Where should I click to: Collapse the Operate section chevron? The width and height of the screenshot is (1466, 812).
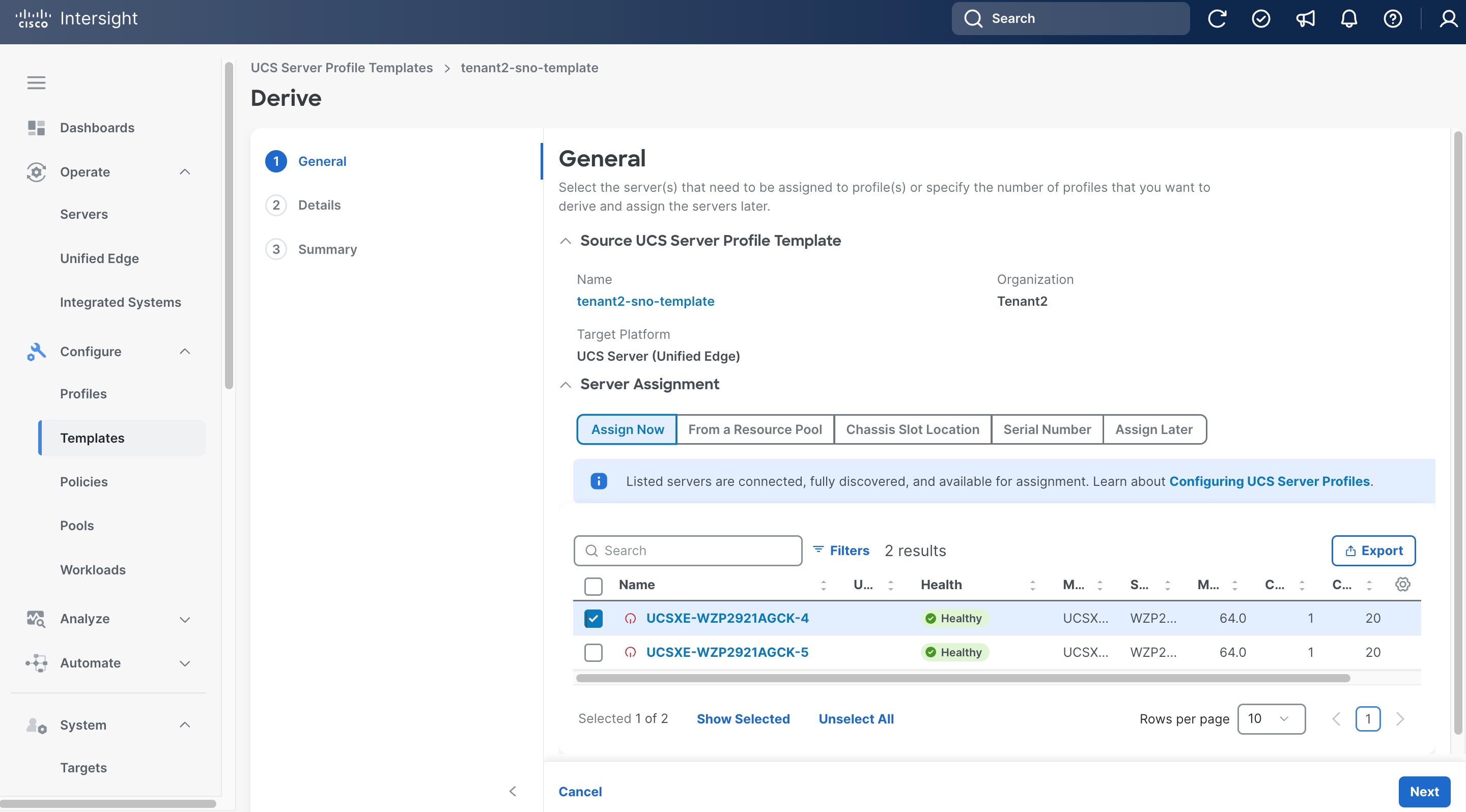(184, 172)
